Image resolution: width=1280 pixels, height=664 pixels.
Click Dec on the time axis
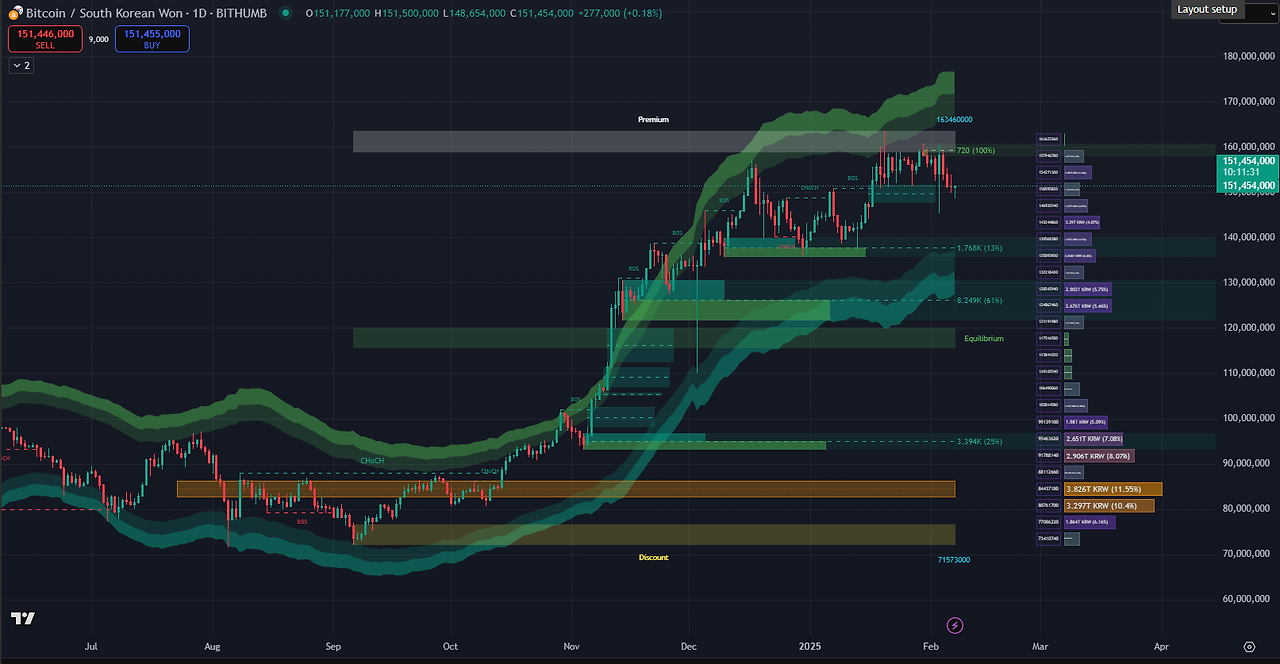click(x=688, y=648)
